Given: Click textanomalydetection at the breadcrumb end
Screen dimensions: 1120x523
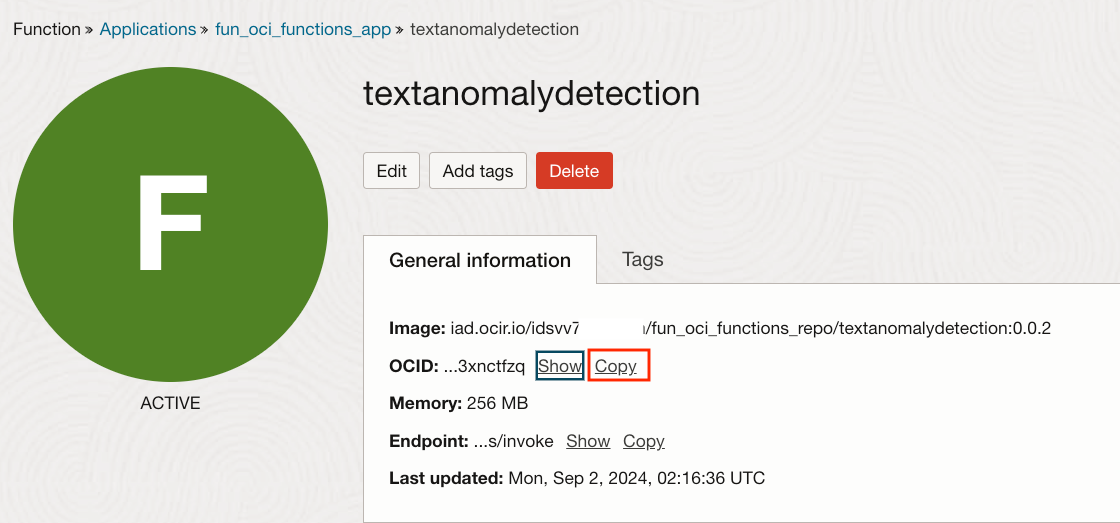Looking at the screenshot, I should [x=493, y=29].
